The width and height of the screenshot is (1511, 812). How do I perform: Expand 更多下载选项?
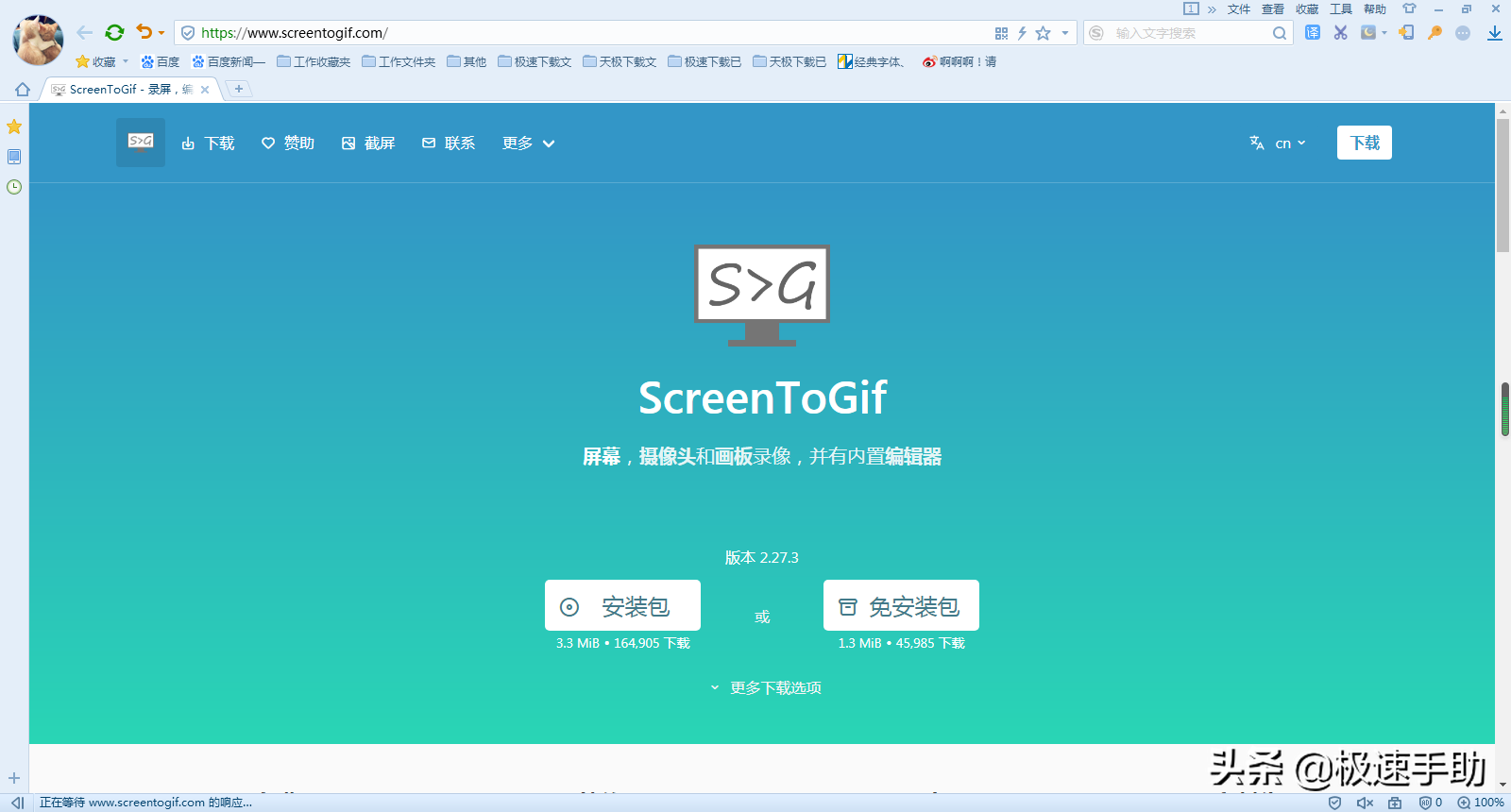pos(766,687)
